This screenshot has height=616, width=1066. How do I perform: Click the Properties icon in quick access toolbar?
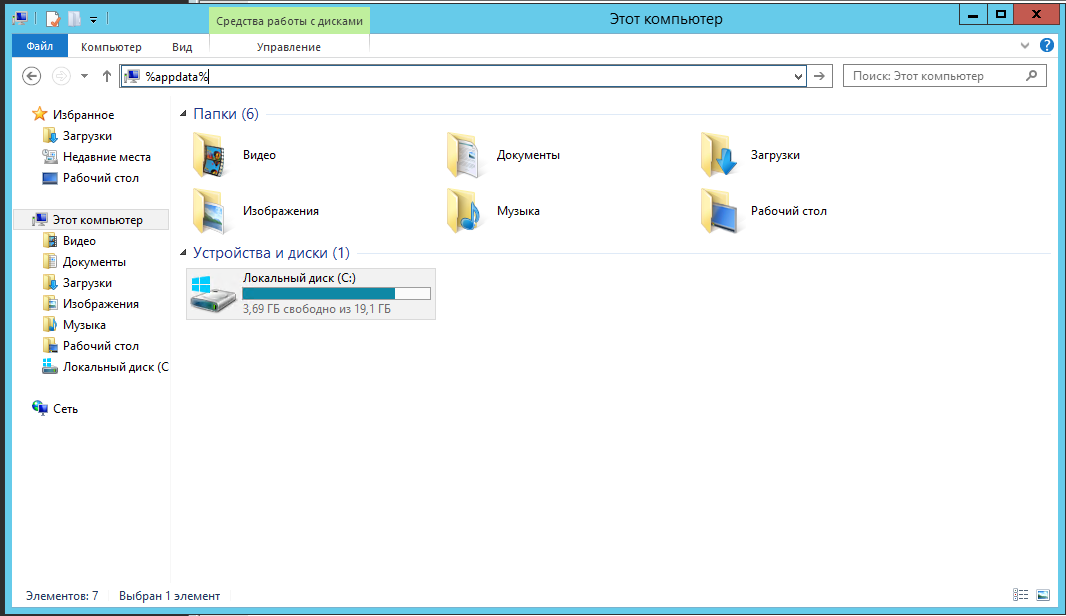pyautogui.click(x=52, y=19)
